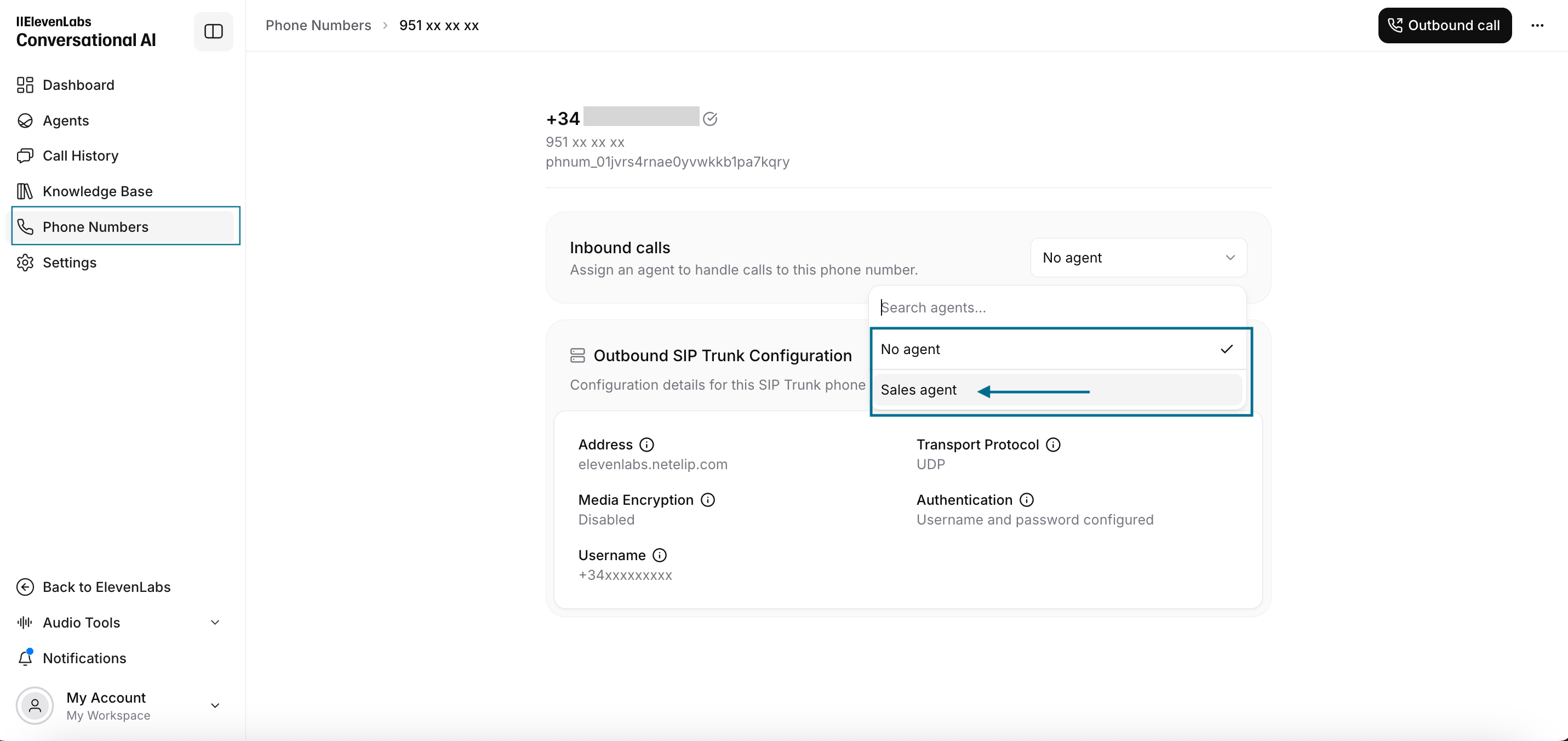This screenshot has width=1568, height=741.
Task: Choose Sales agent from the list
Action: 1058,390
